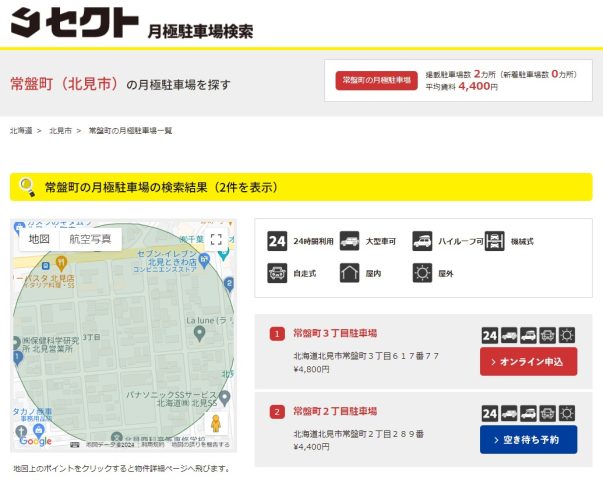603x480 pixels.
Task: Click the セクト logo
Action: pyautogui.click(x=74, y=23)
